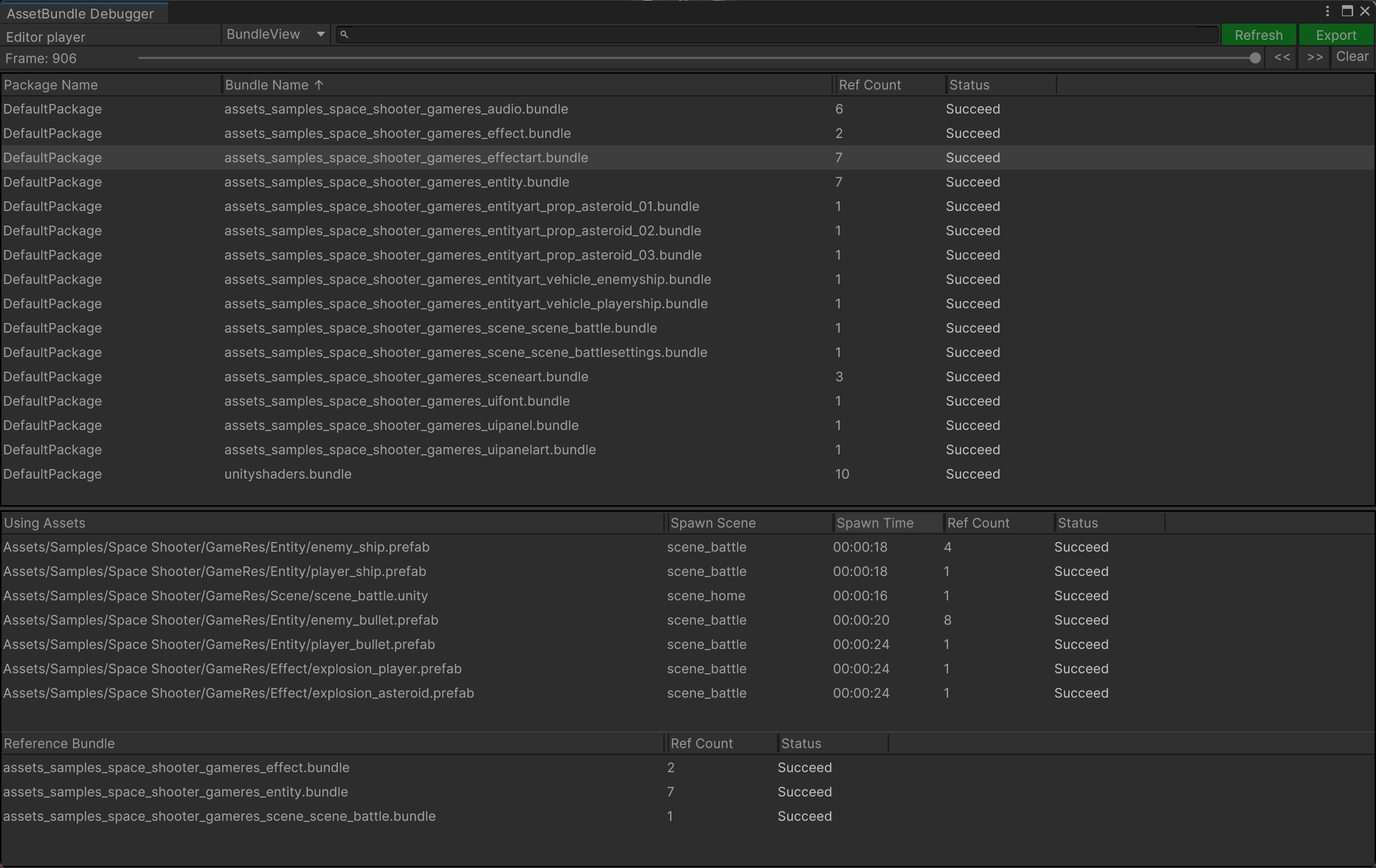Sort bundles by Ref Count column

pyautogui.click(x=890, y=85)
